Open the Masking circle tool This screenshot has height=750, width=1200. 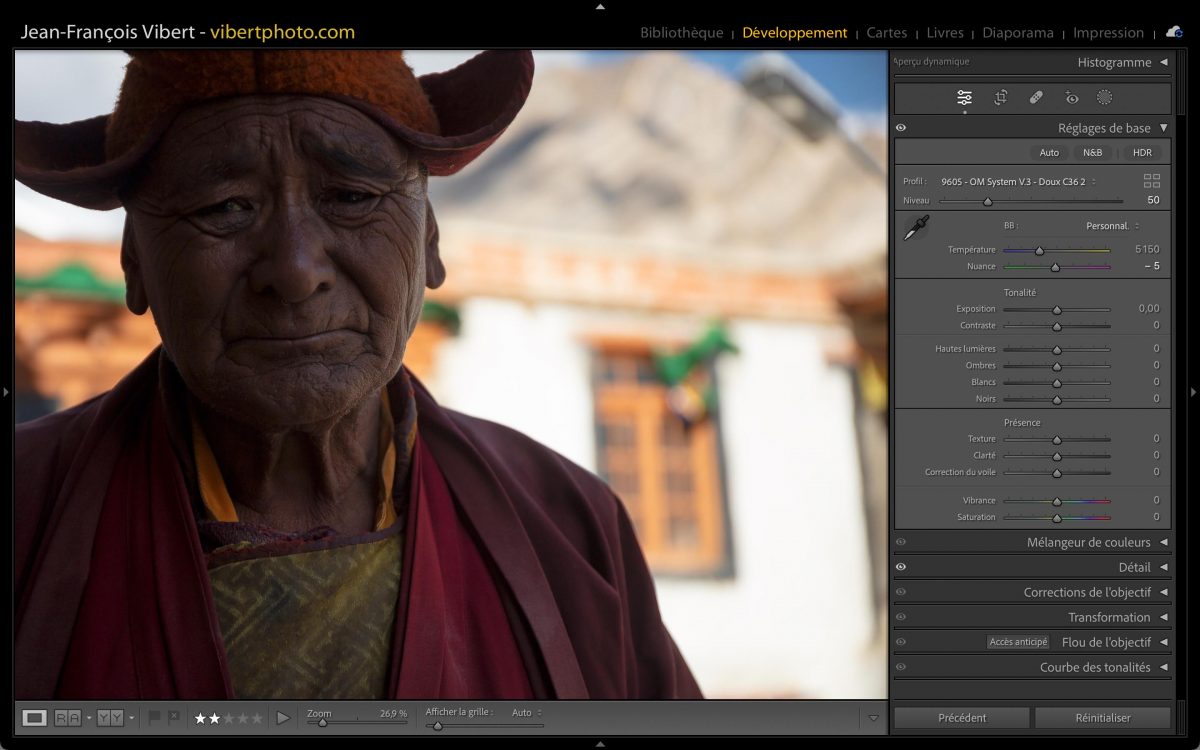(1105, 98)
